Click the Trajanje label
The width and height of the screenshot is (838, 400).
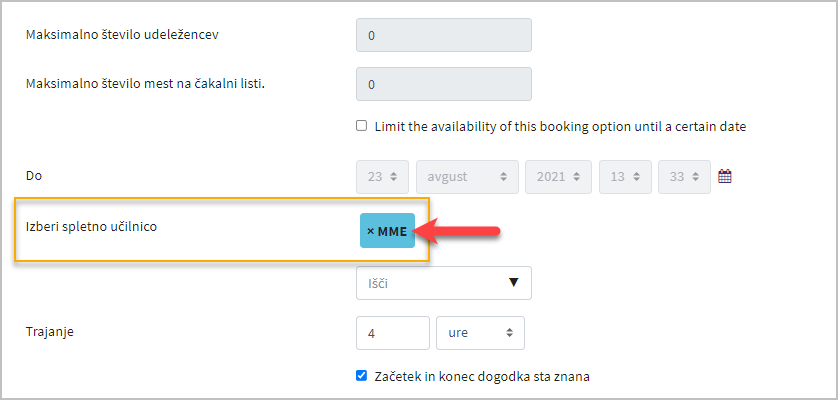coord(50,332)
